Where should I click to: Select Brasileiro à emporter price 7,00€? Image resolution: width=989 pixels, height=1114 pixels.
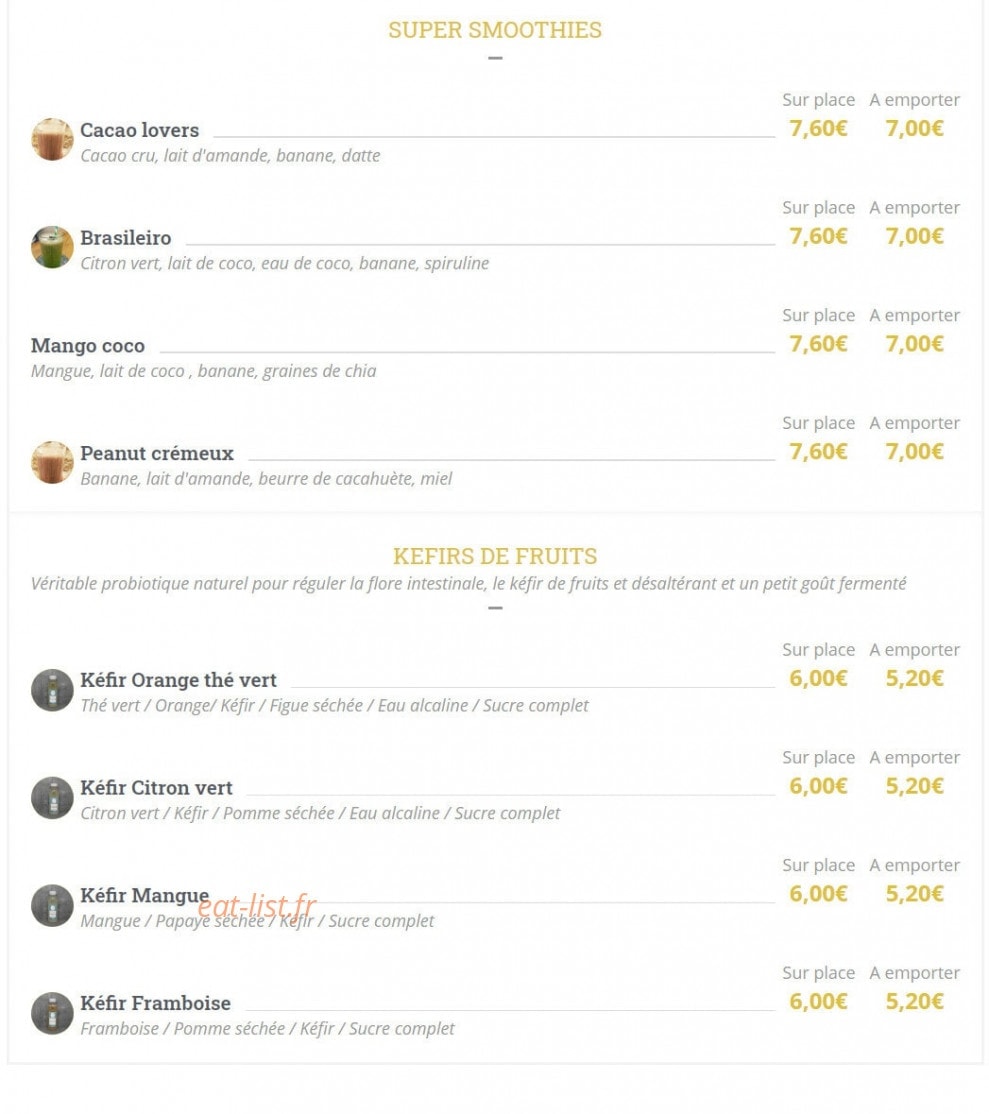point(914,237)
